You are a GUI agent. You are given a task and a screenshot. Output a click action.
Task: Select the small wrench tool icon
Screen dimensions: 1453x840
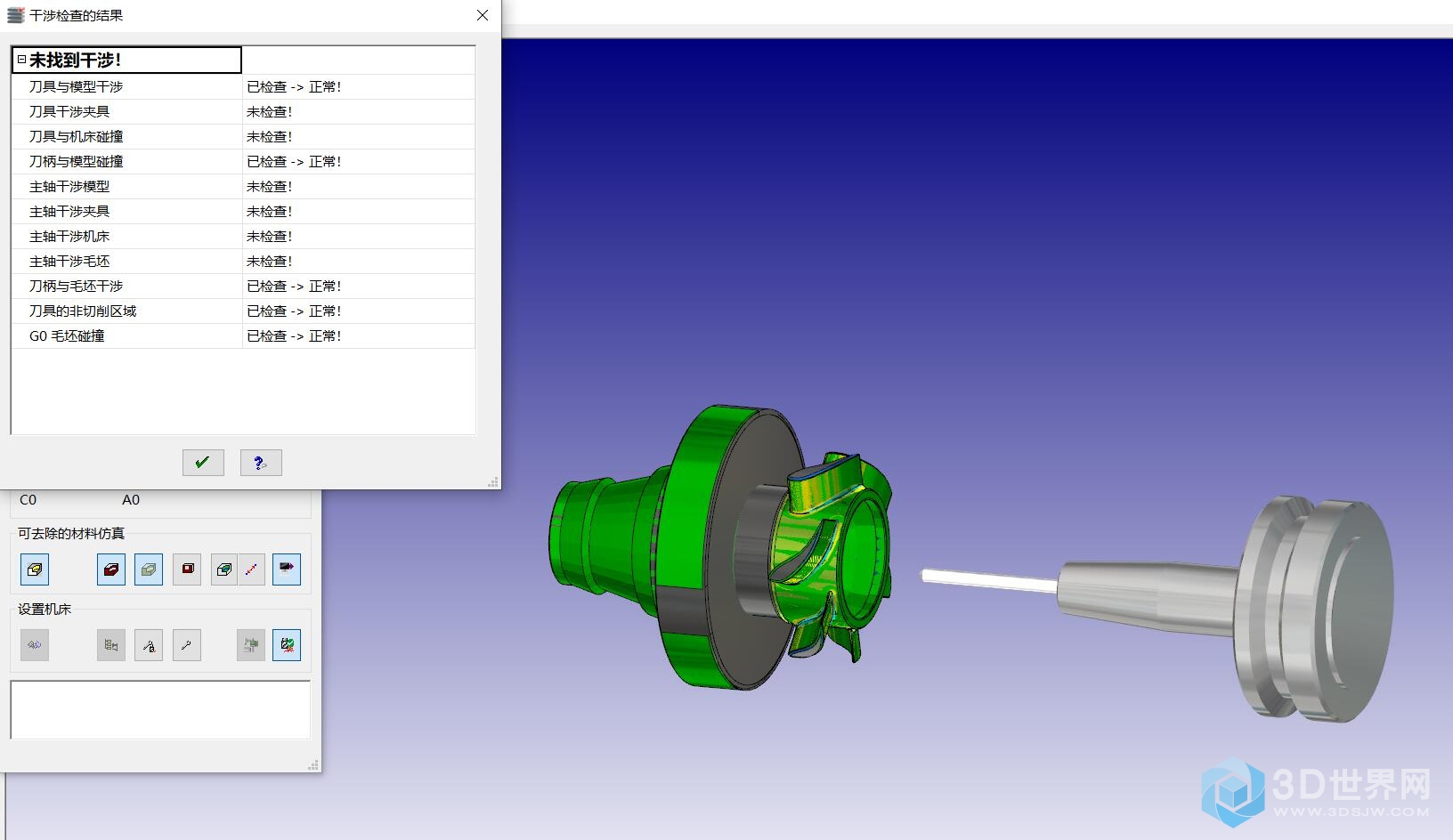[187, 645]
